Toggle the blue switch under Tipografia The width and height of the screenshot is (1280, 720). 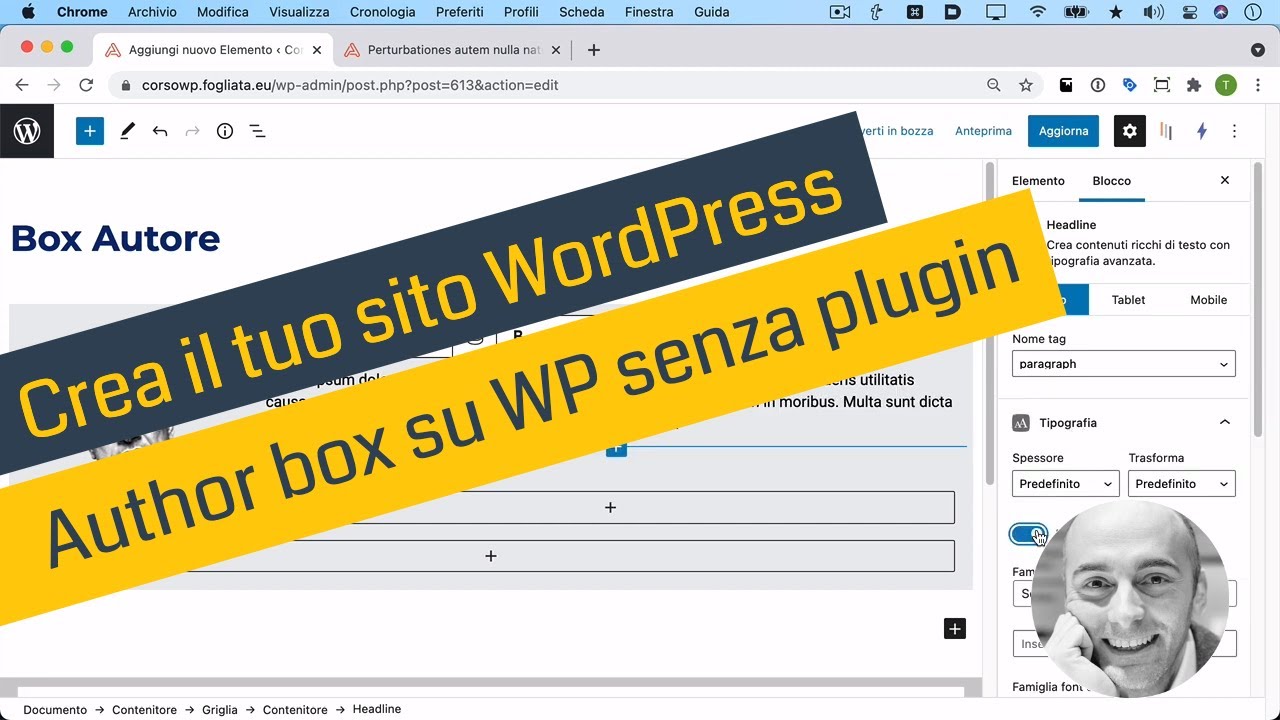(1029, 534)
